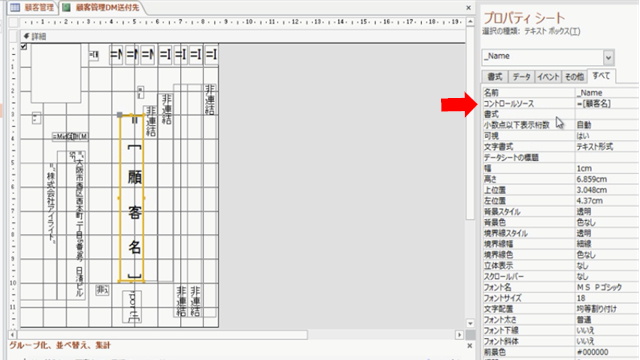This screenshot has width=640, height=360.
Task: Click the コントロールソース field =[顧客名]
Action: pyautogui.click(x=607, y=104)
